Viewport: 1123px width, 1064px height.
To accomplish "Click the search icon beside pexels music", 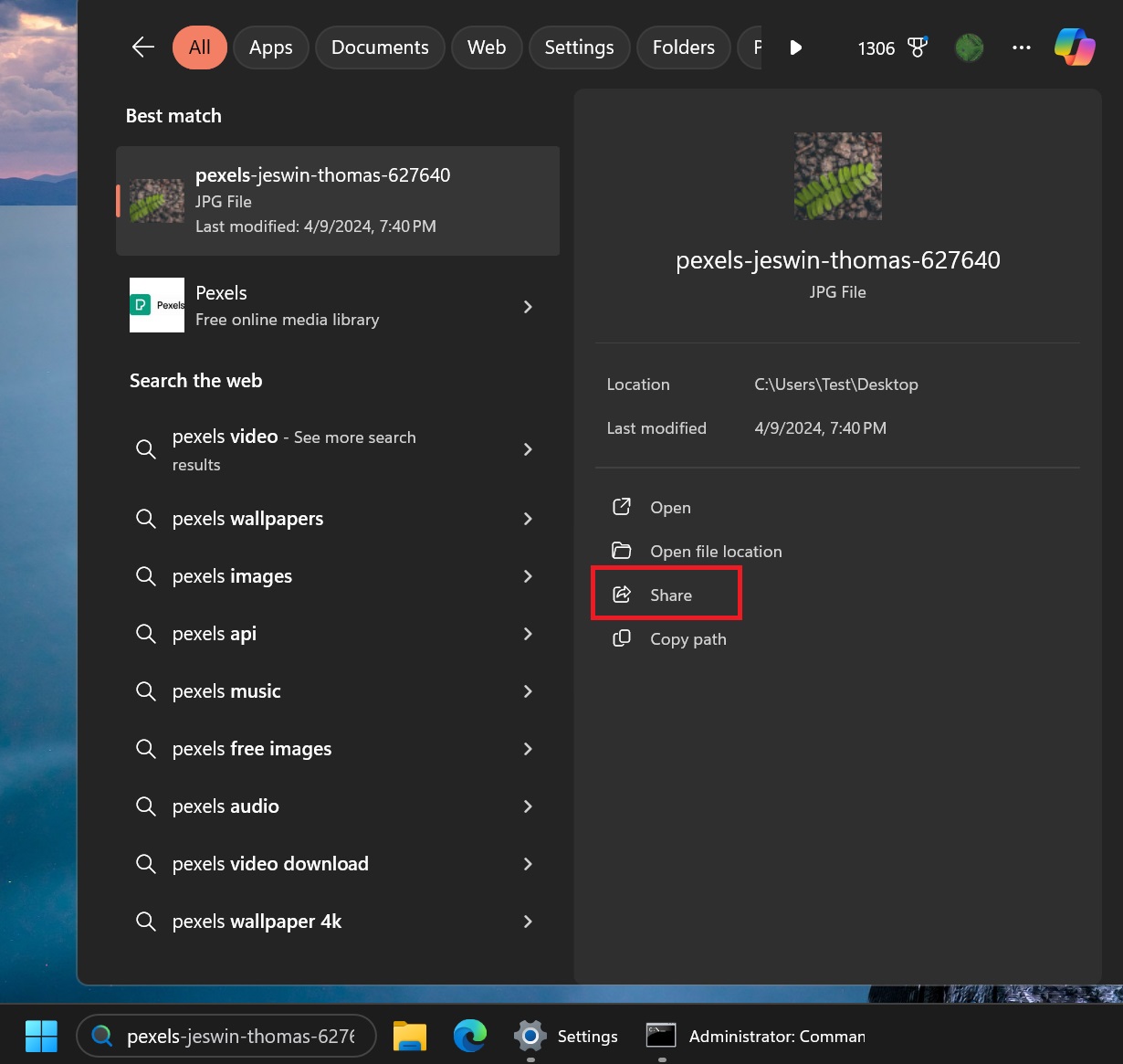I will click(145, 691).
